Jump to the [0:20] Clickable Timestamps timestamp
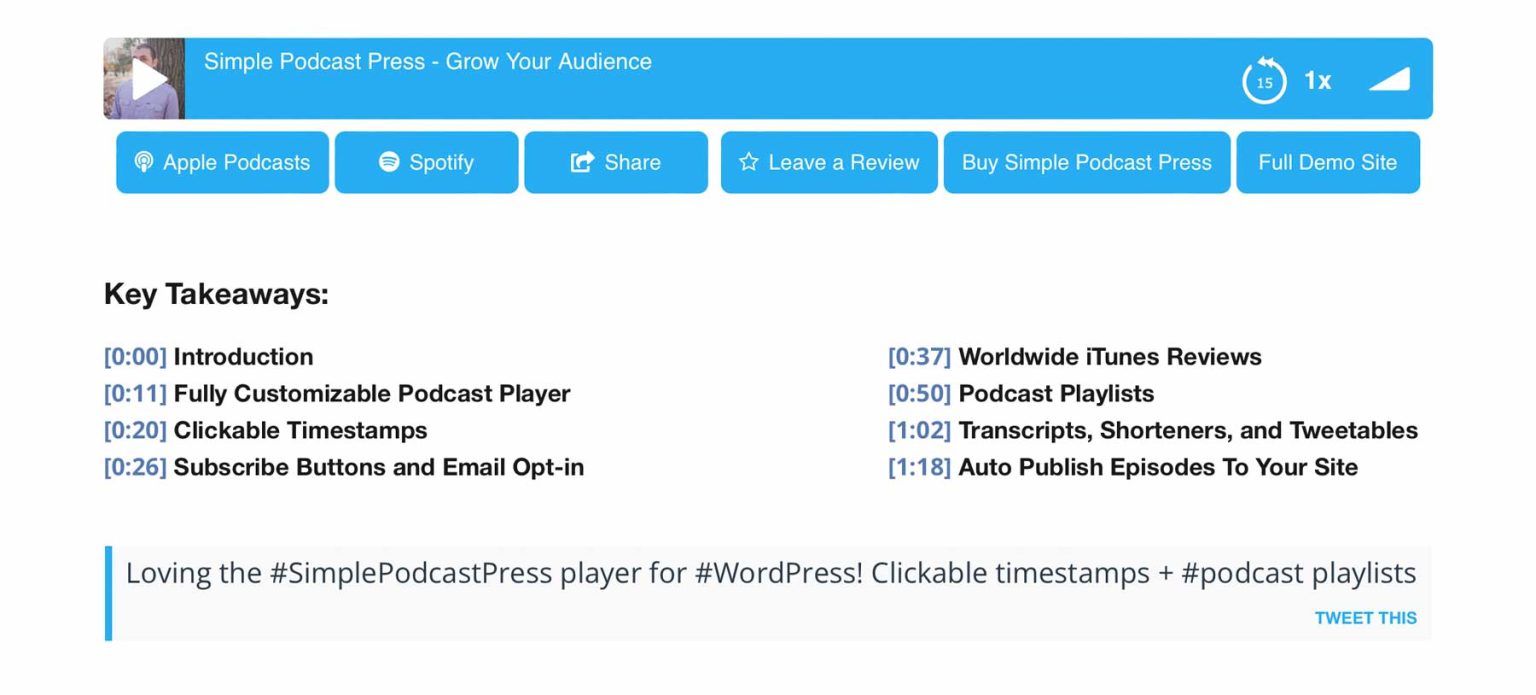The height and width of the screenshot is (695, 1536). pyautogui.click(x=135, y=431)
